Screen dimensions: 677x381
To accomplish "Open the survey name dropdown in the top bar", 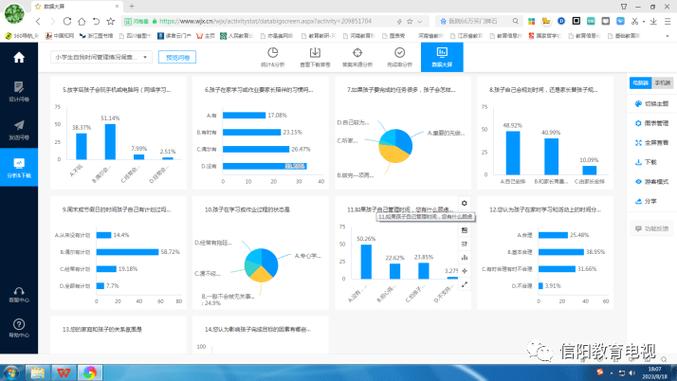I will (101, 57).
